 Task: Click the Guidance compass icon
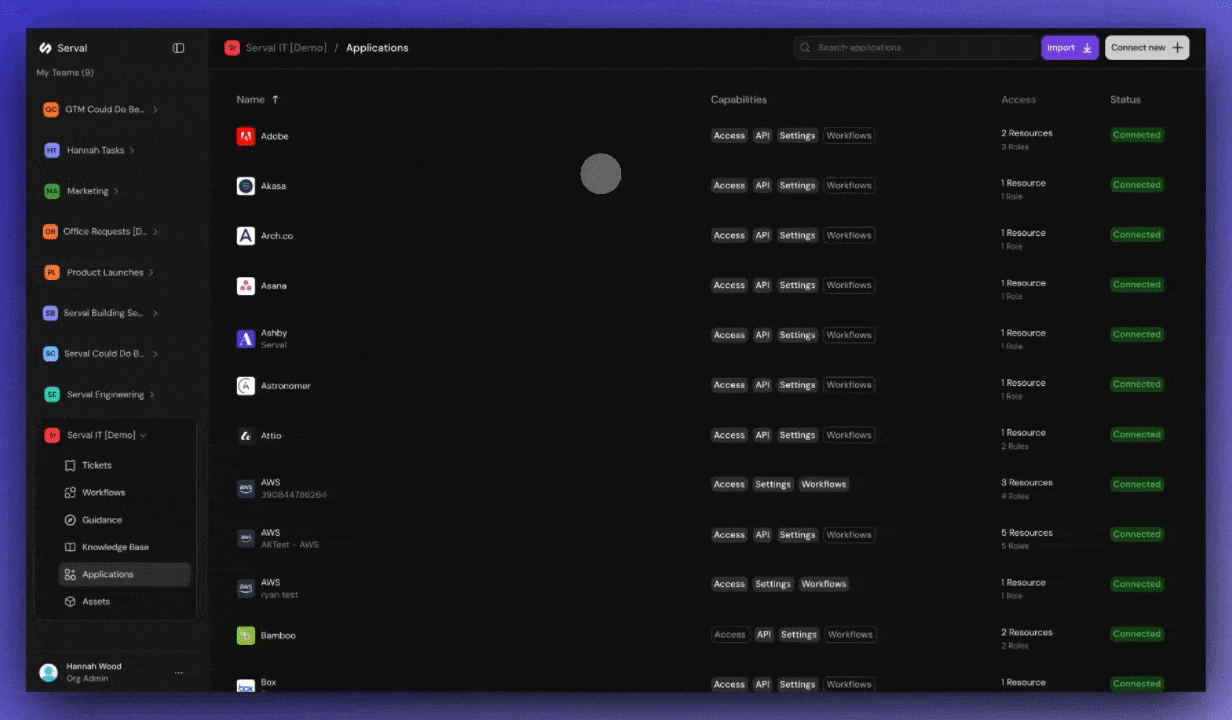[x=70, y=519]
